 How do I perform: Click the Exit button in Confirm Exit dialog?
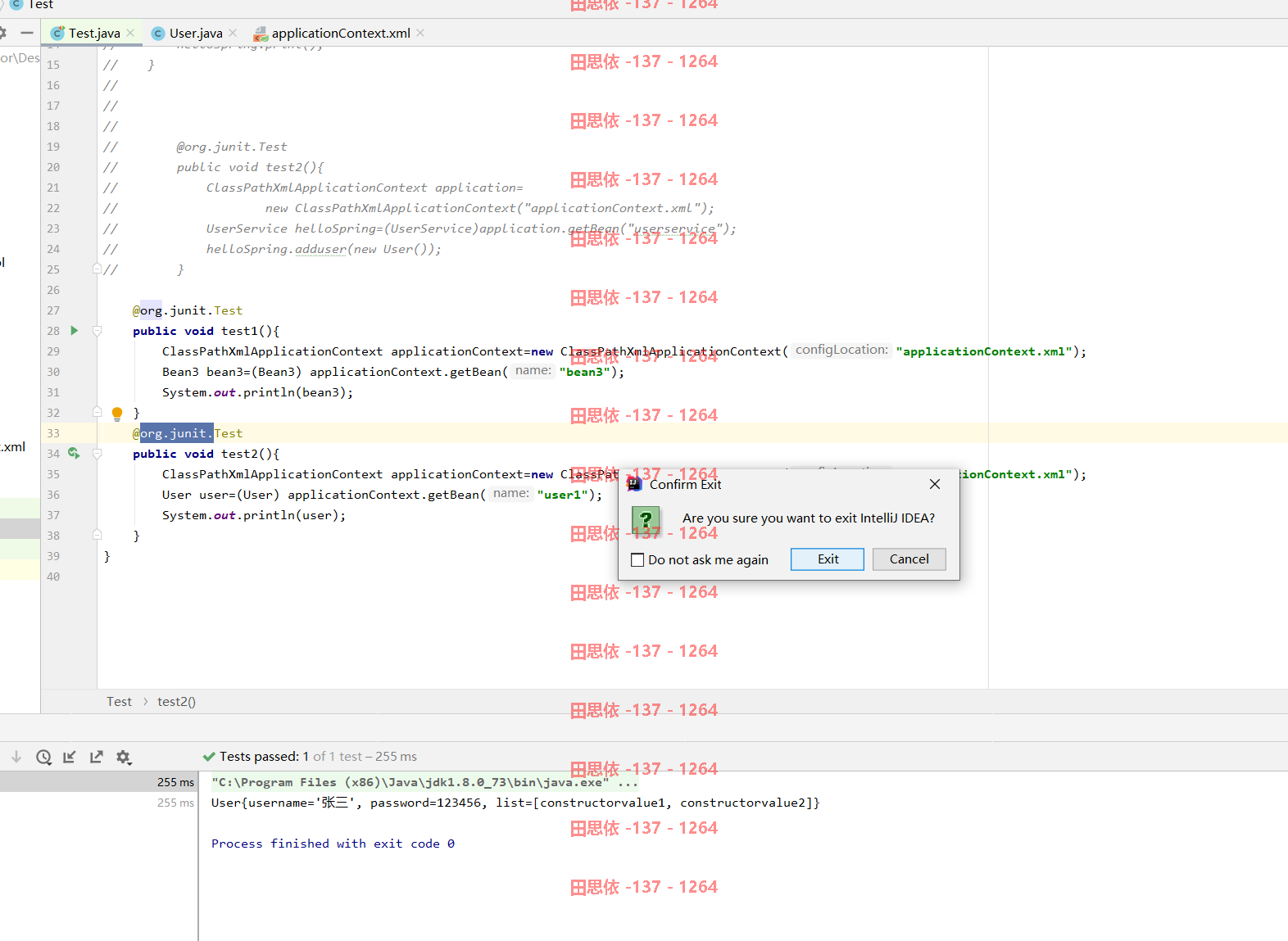[x=828, y=559]
